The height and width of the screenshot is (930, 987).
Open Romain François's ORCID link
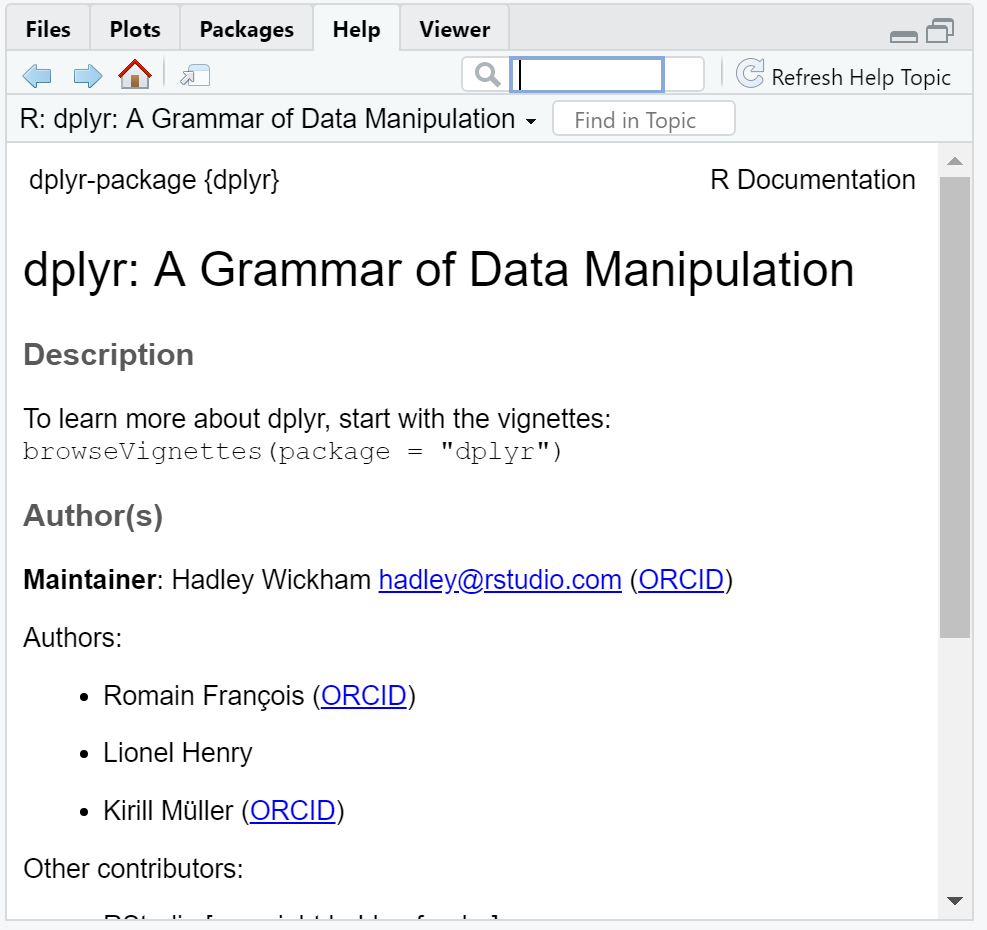[x=364, y=696]
